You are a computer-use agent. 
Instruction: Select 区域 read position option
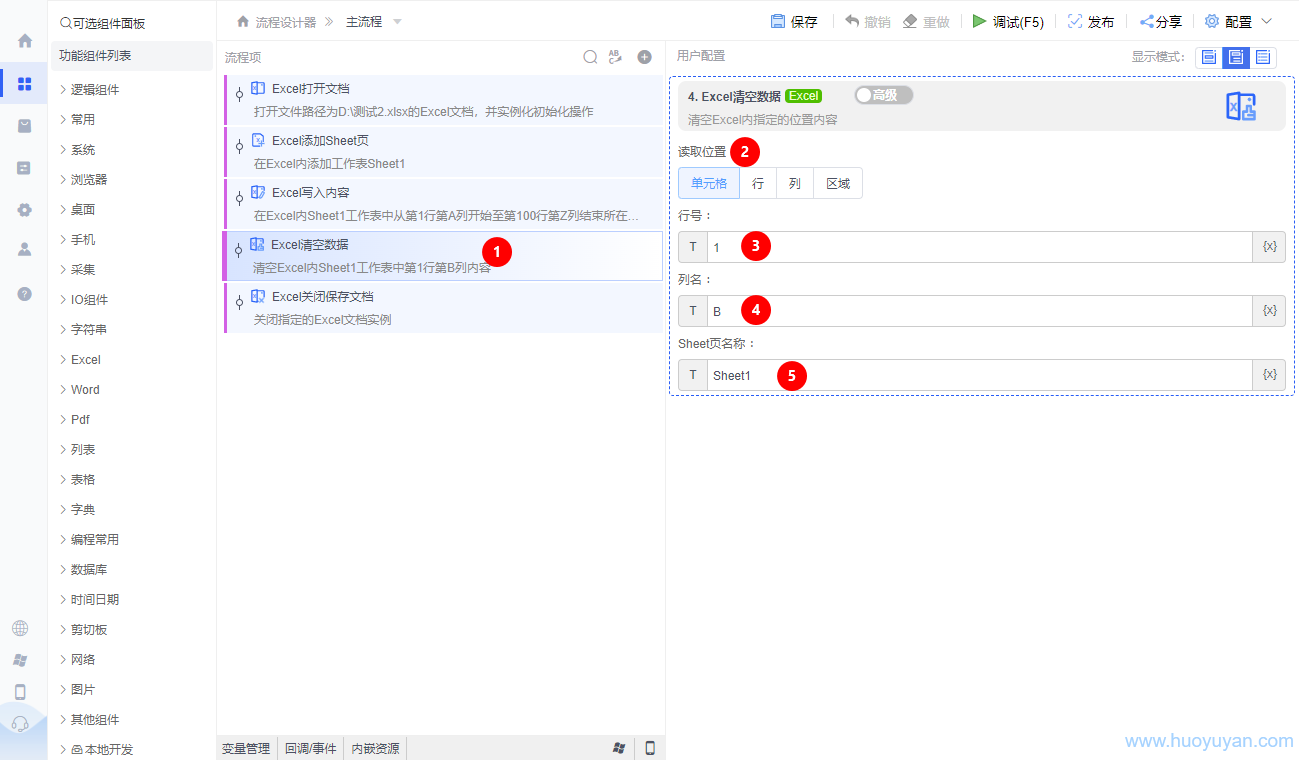(837, 184)
